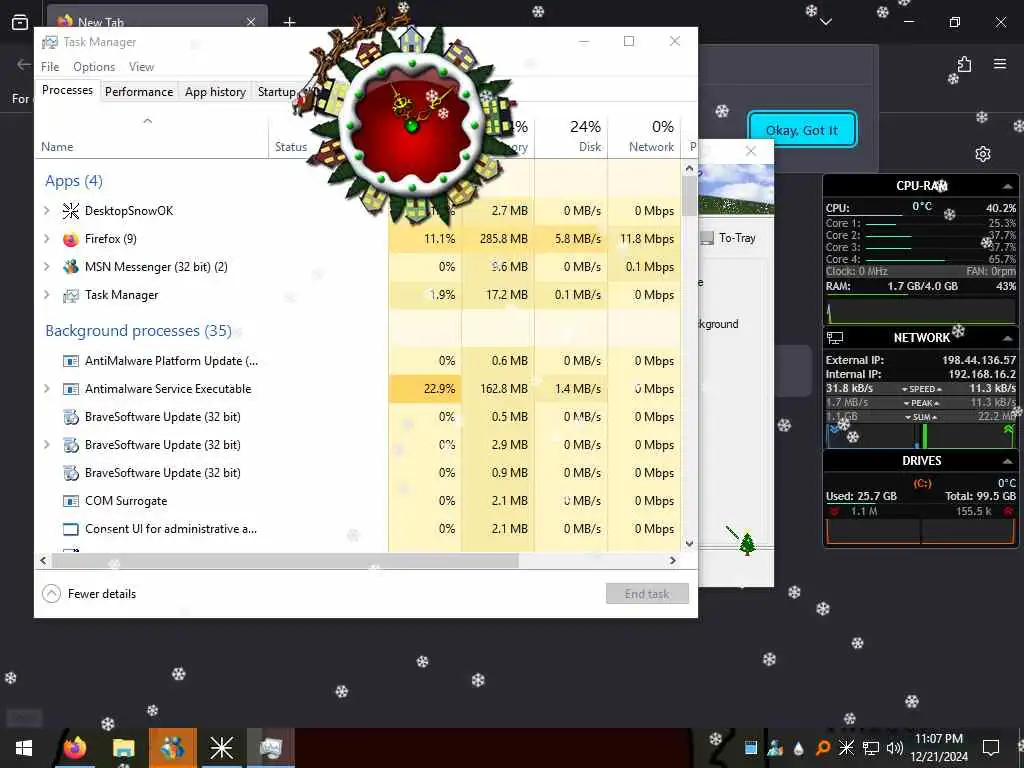Click the orange magnifier tray icon

click(823, 748)
